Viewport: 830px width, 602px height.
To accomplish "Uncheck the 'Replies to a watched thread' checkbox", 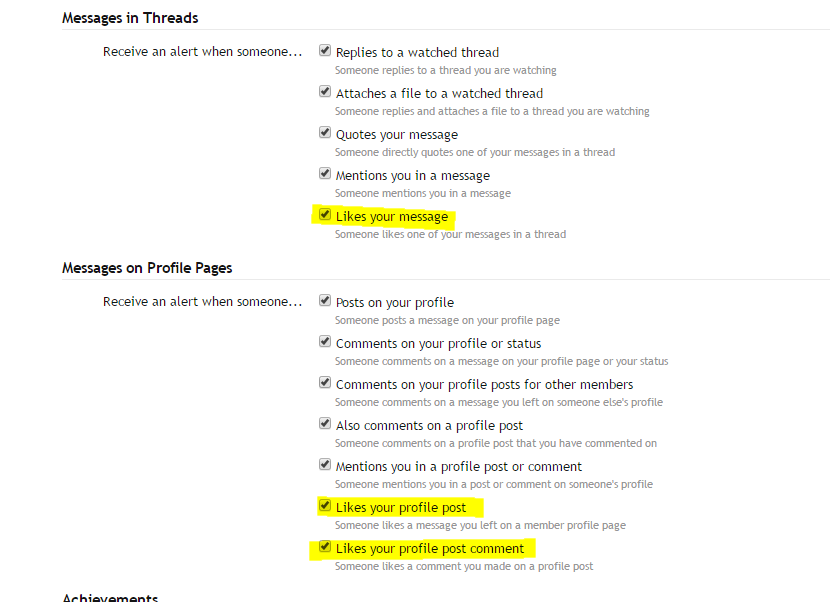I will (325, 50).
